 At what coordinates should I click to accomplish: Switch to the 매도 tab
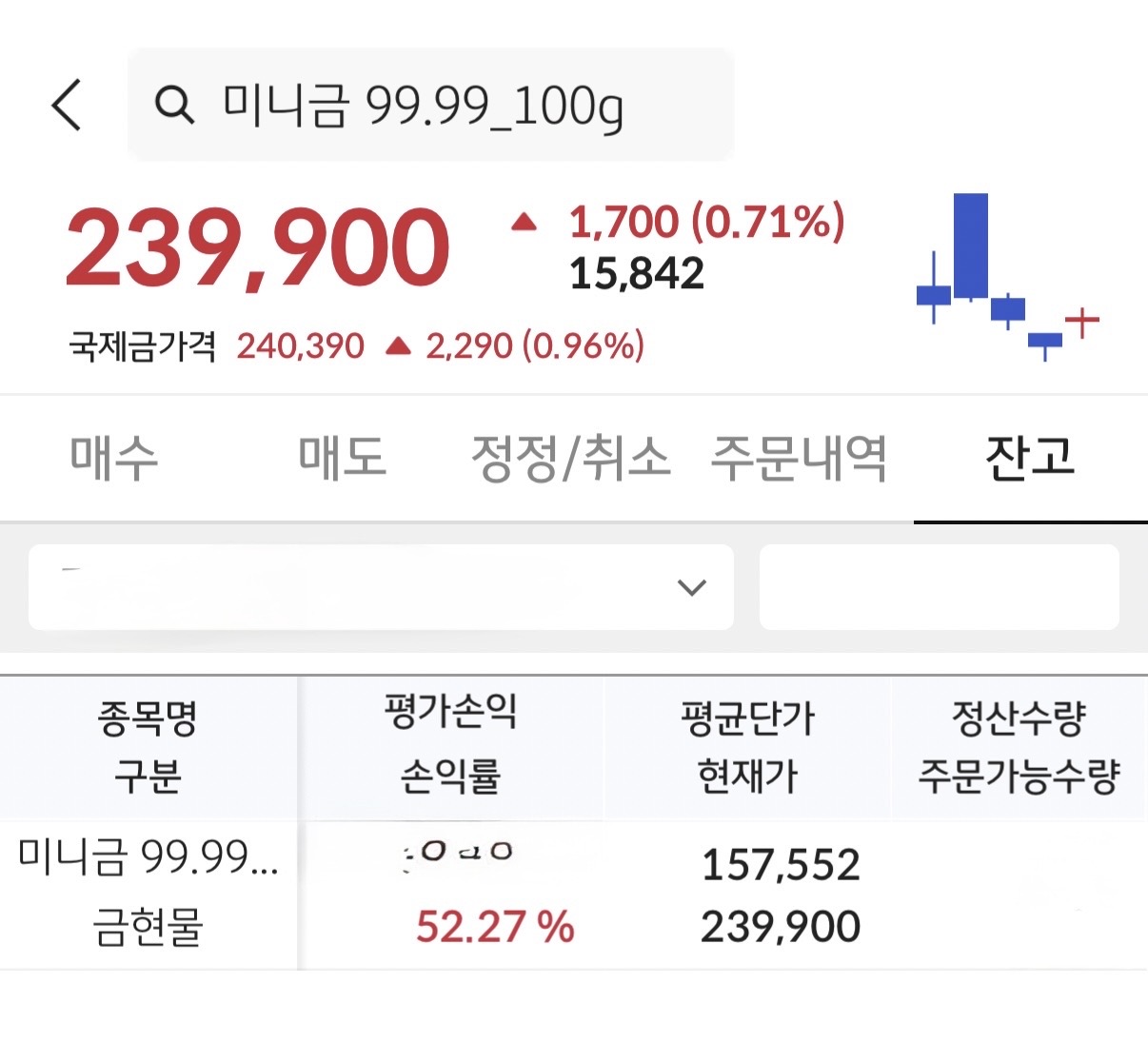pyautogui.click(x=342, y=458)
